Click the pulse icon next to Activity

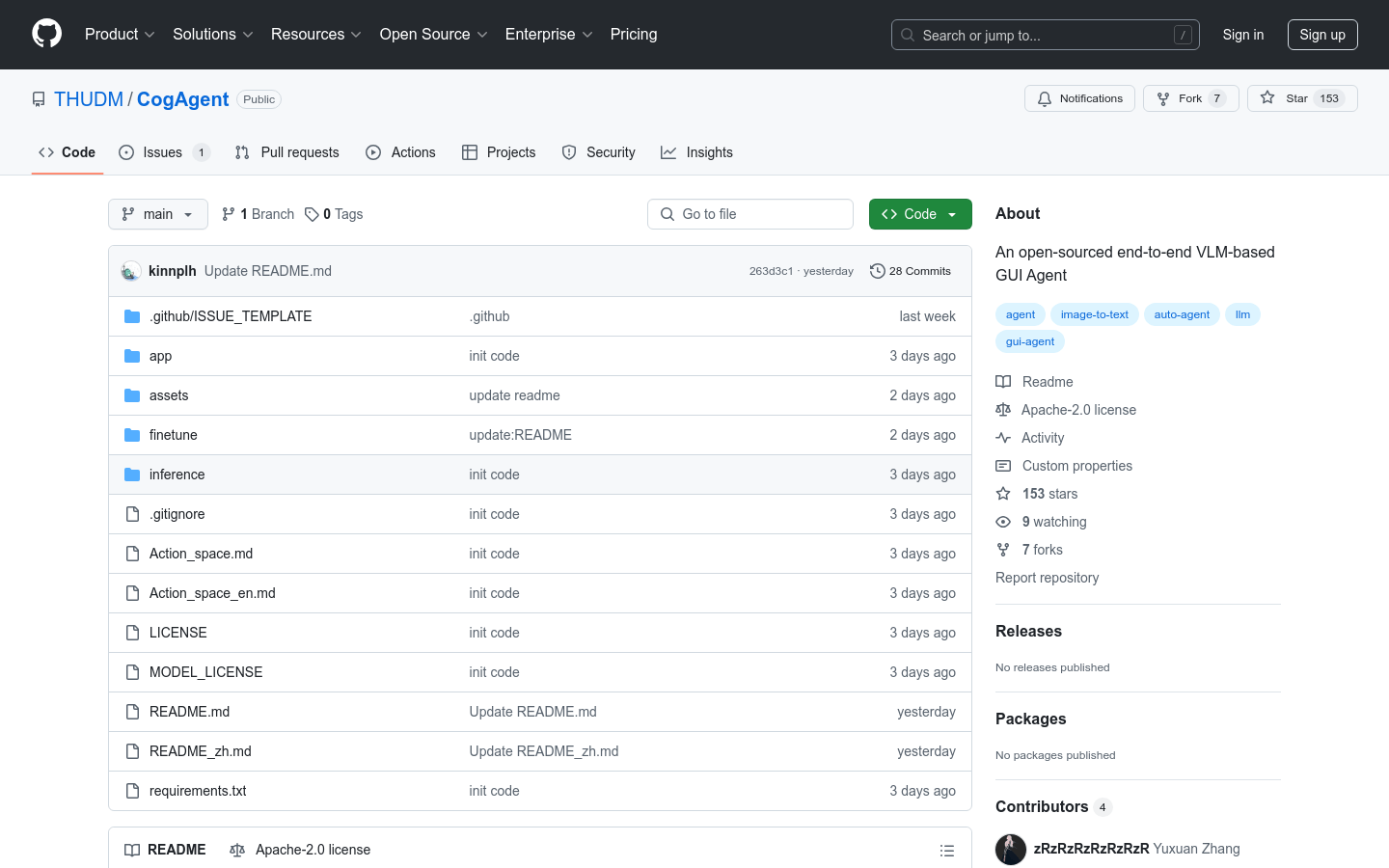[x=1003, y=438]
